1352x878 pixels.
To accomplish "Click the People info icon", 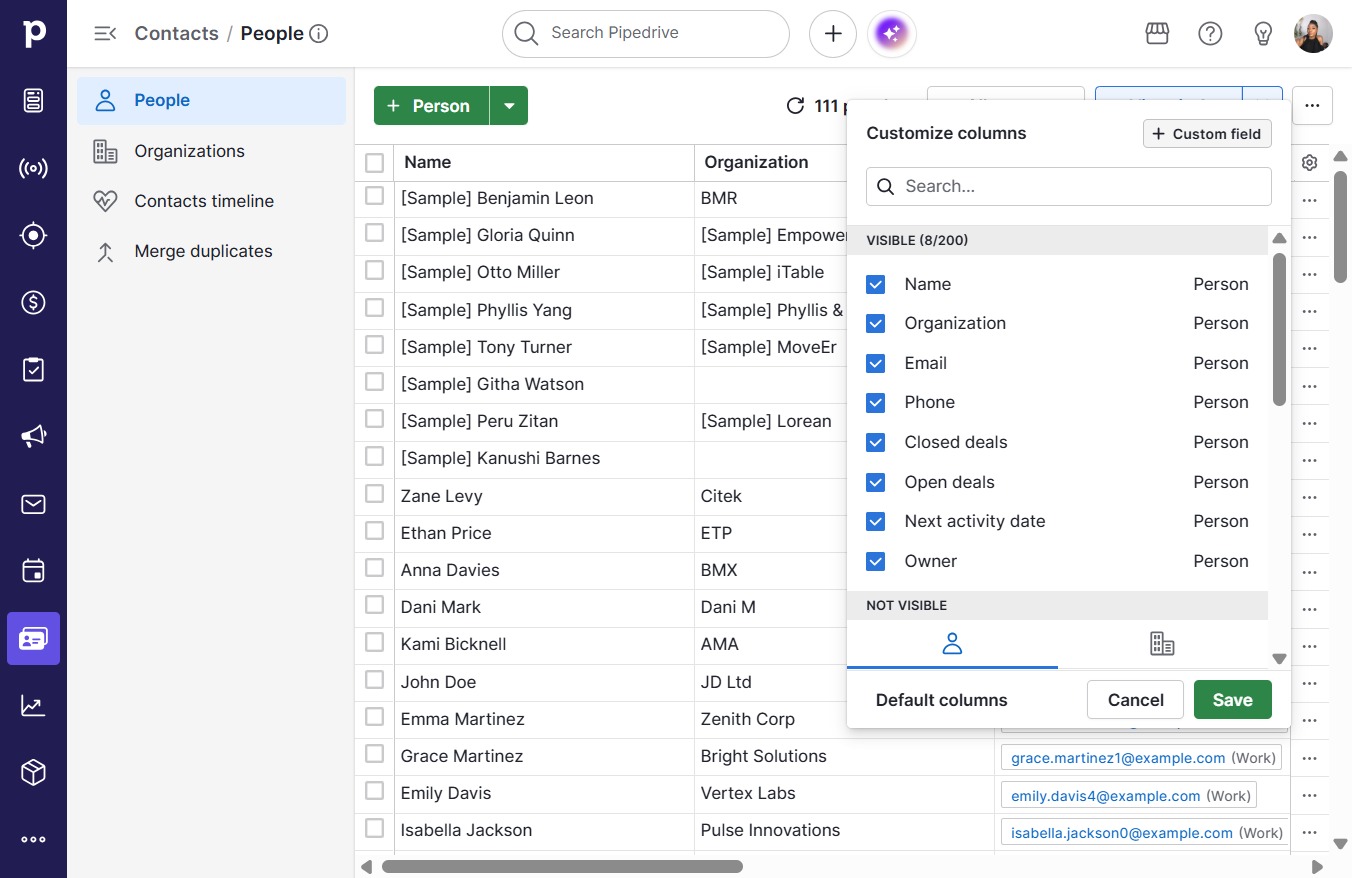I will coord(319,34).
